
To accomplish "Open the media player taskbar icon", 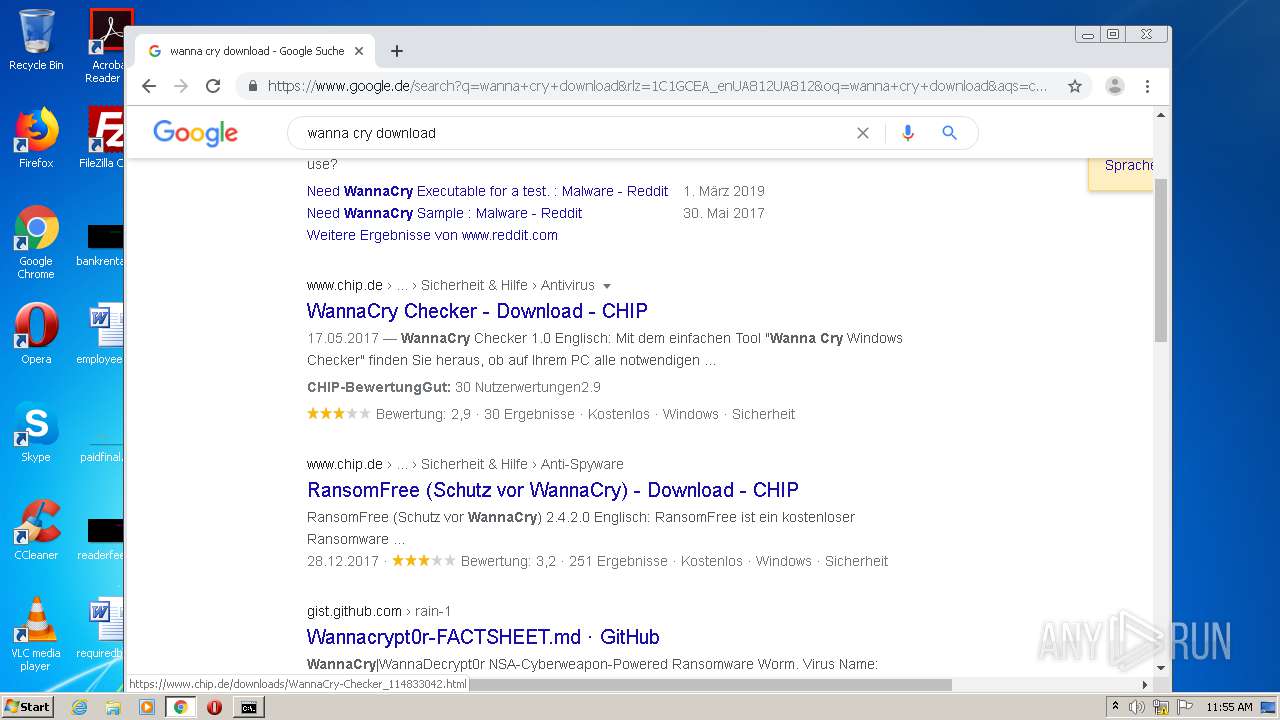I will click(147, 707).
